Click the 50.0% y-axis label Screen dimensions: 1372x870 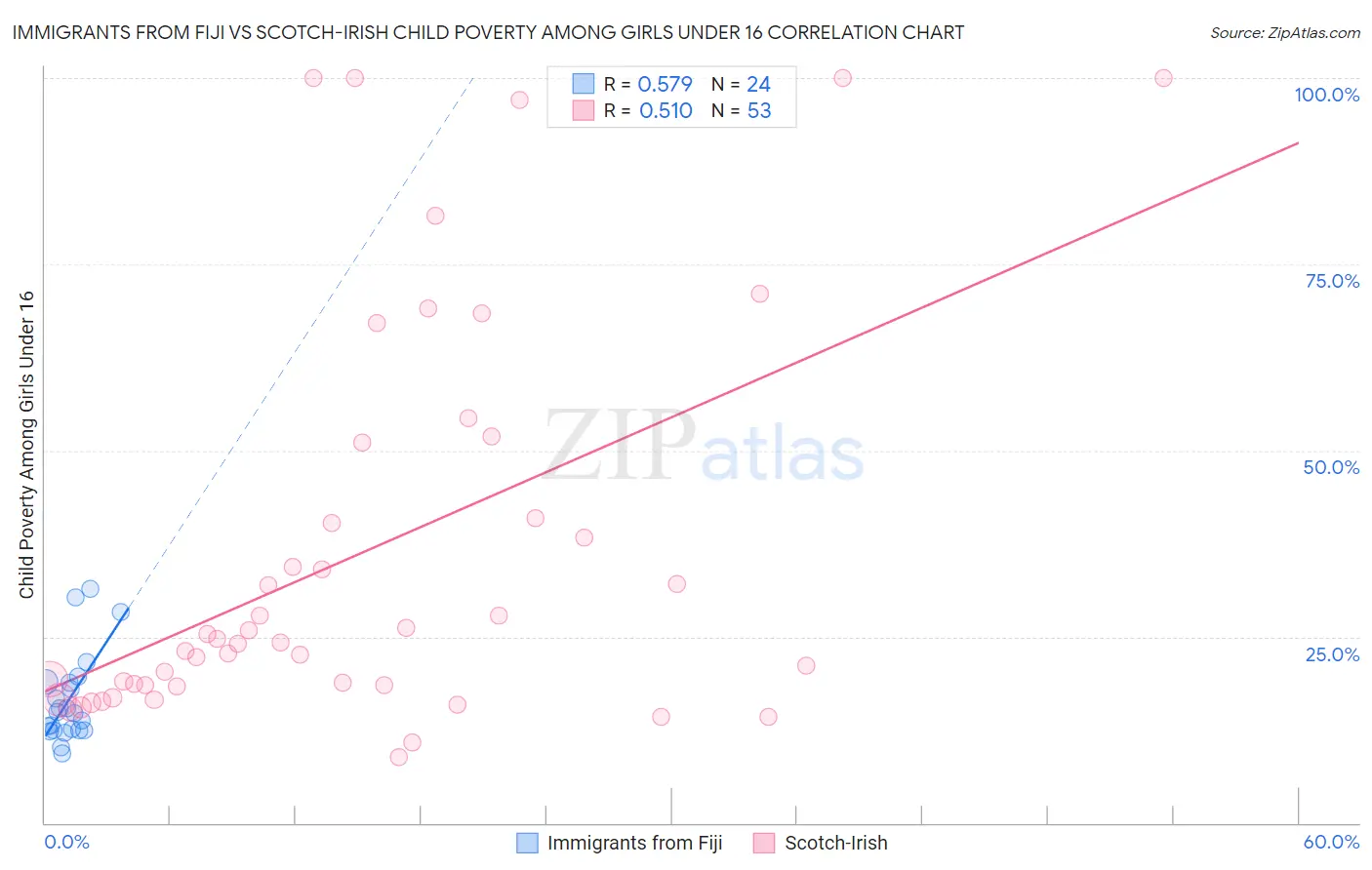tap(1331, 467)
